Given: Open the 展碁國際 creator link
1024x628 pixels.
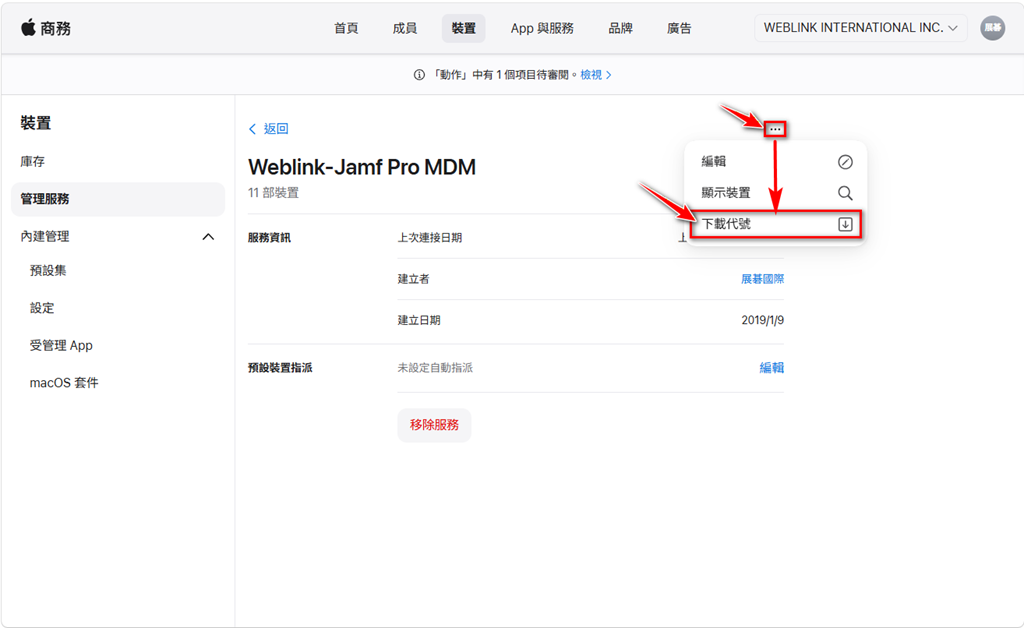Looking at the screenshot, I should pos(762,279).
